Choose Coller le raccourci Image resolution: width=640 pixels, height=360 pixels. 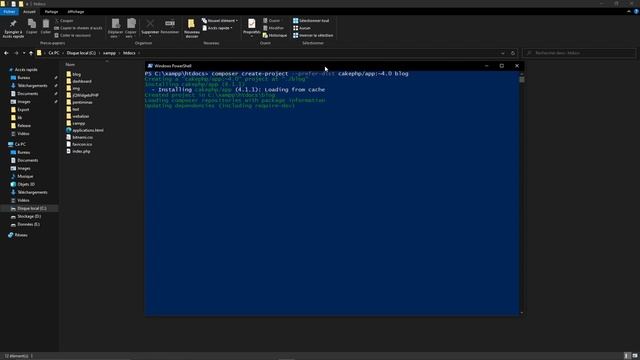[73, 36]
